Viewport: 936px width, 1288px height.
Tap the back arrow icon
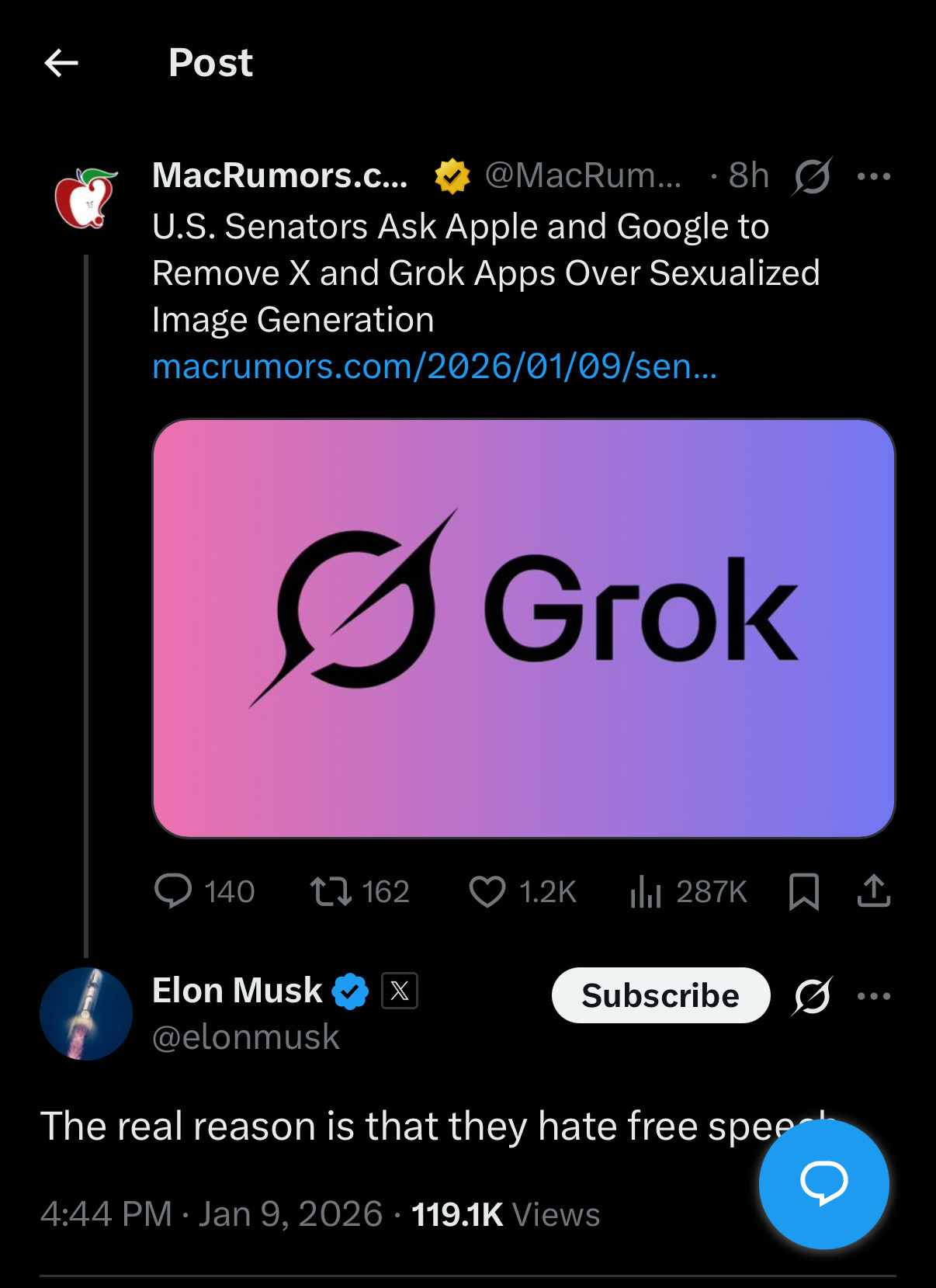[x=61, y=63]
